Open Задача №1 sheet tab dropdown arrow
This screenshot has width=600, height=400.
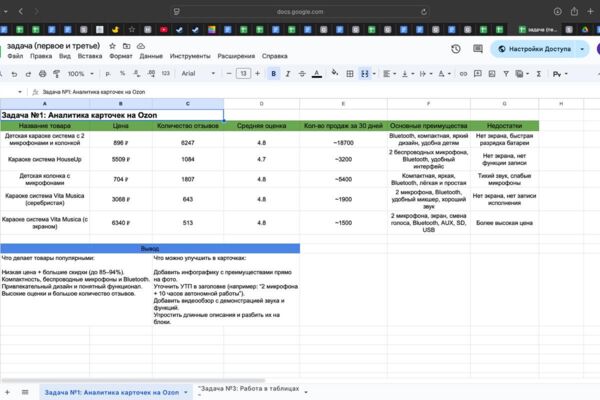(186, 392)
